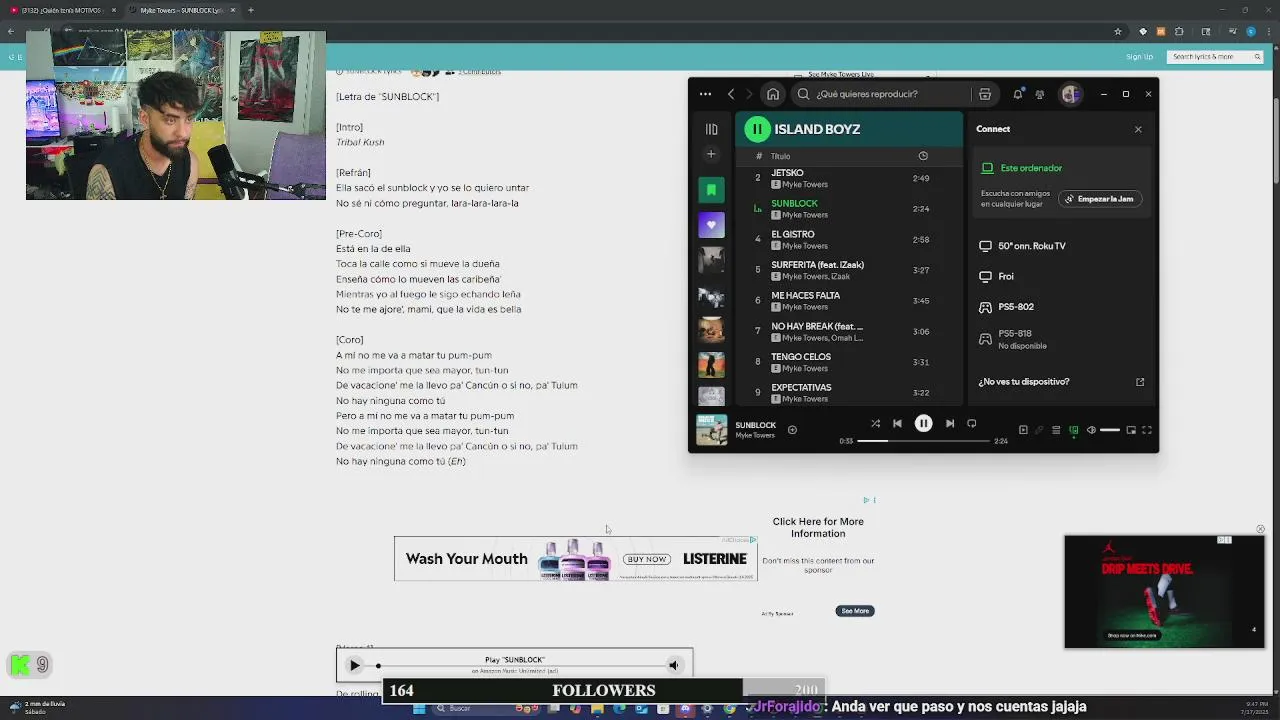Skip to next track
Image resolution: width=1280 pixels, height=720 pixels.
tap(950, 424)
